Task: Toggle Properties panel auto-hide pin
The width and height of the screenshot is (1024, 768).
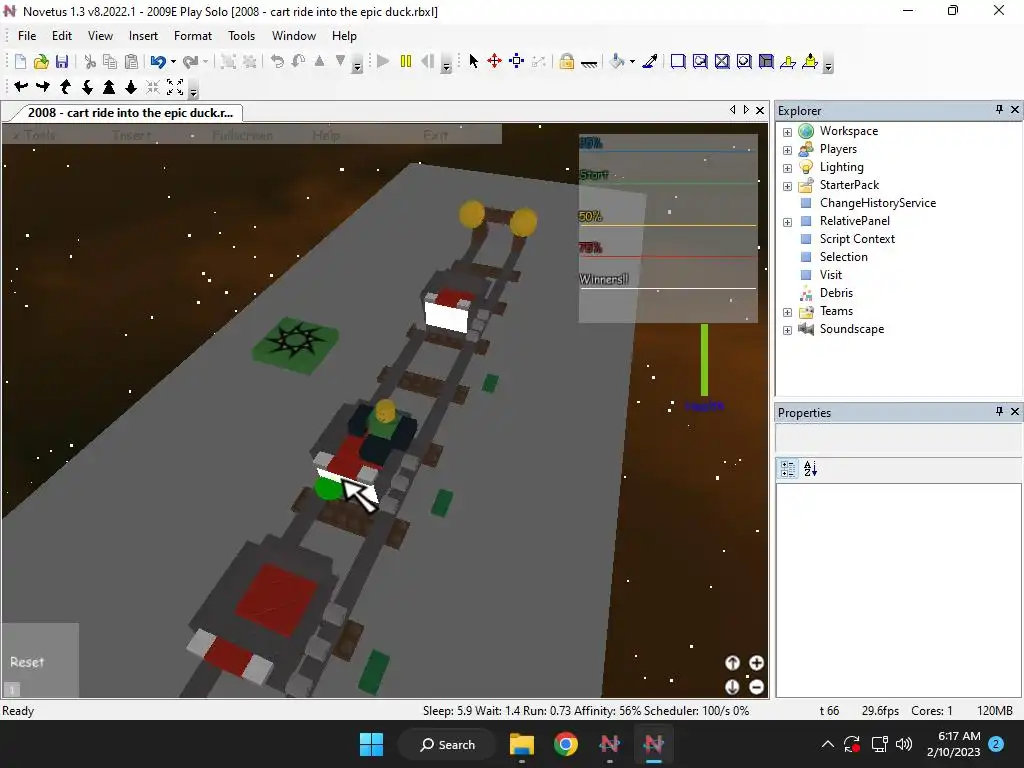Action: (999, 411)
